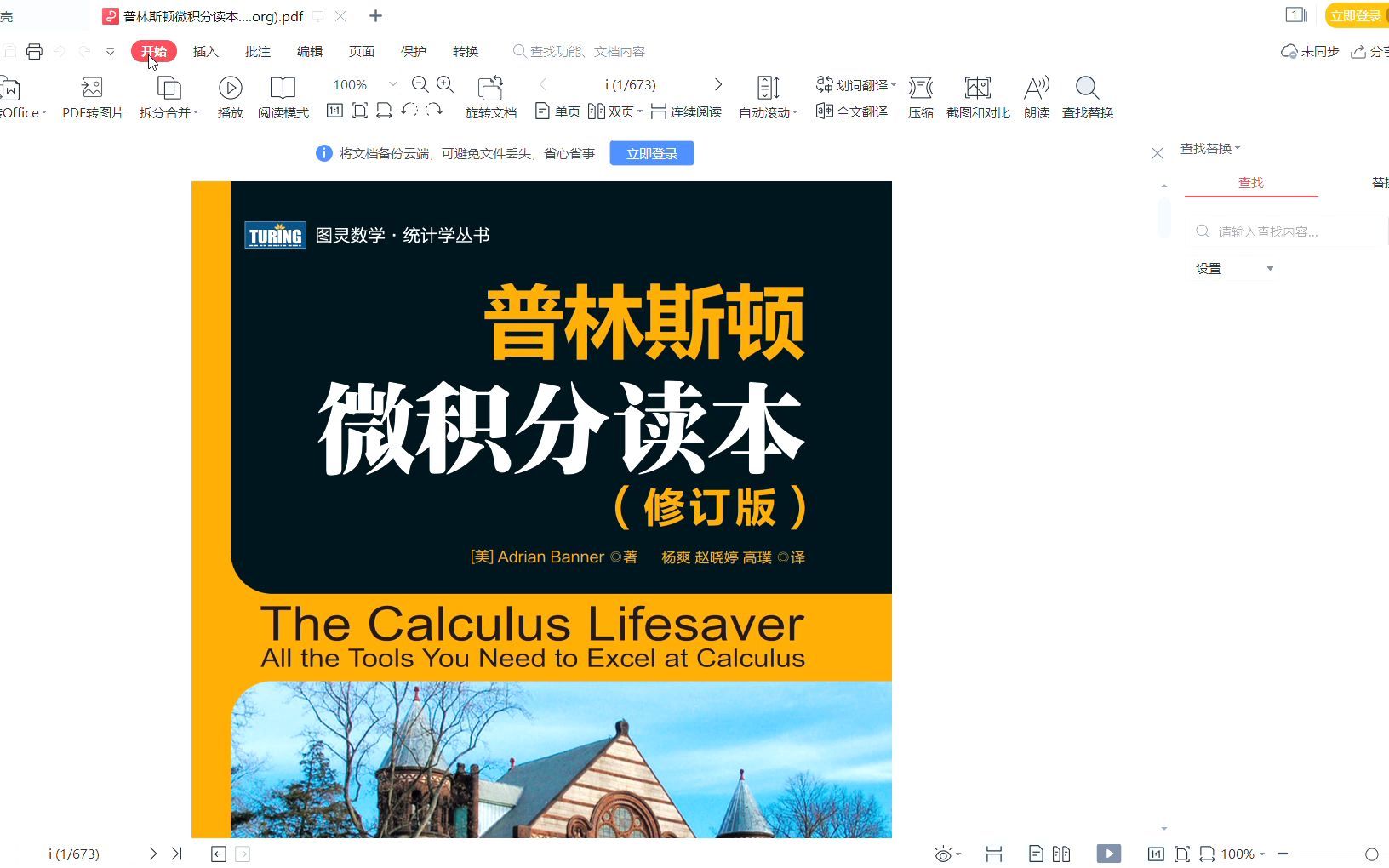Click the play button in status bar
This screenshot has height=868, width=1389.
1109,854
